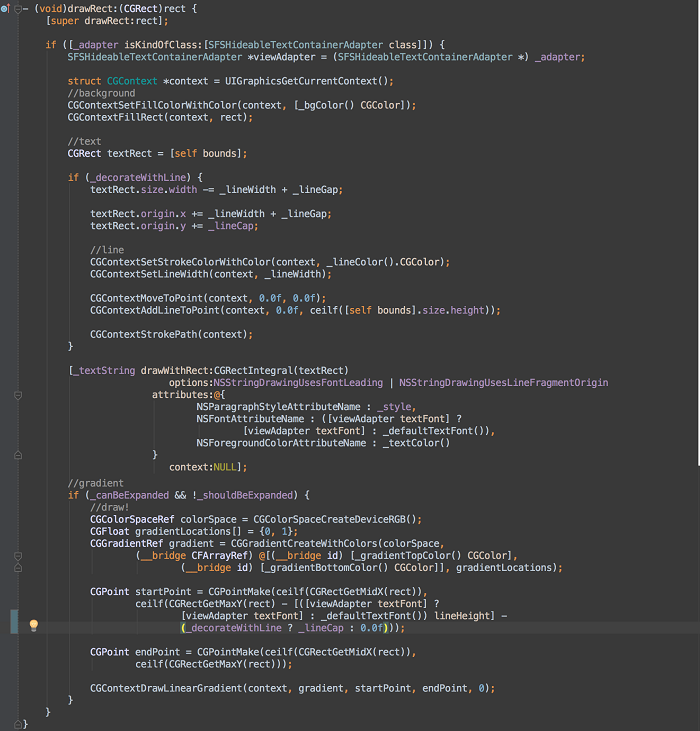Click the yellow lightbulb intention icon

click(33, 626)
